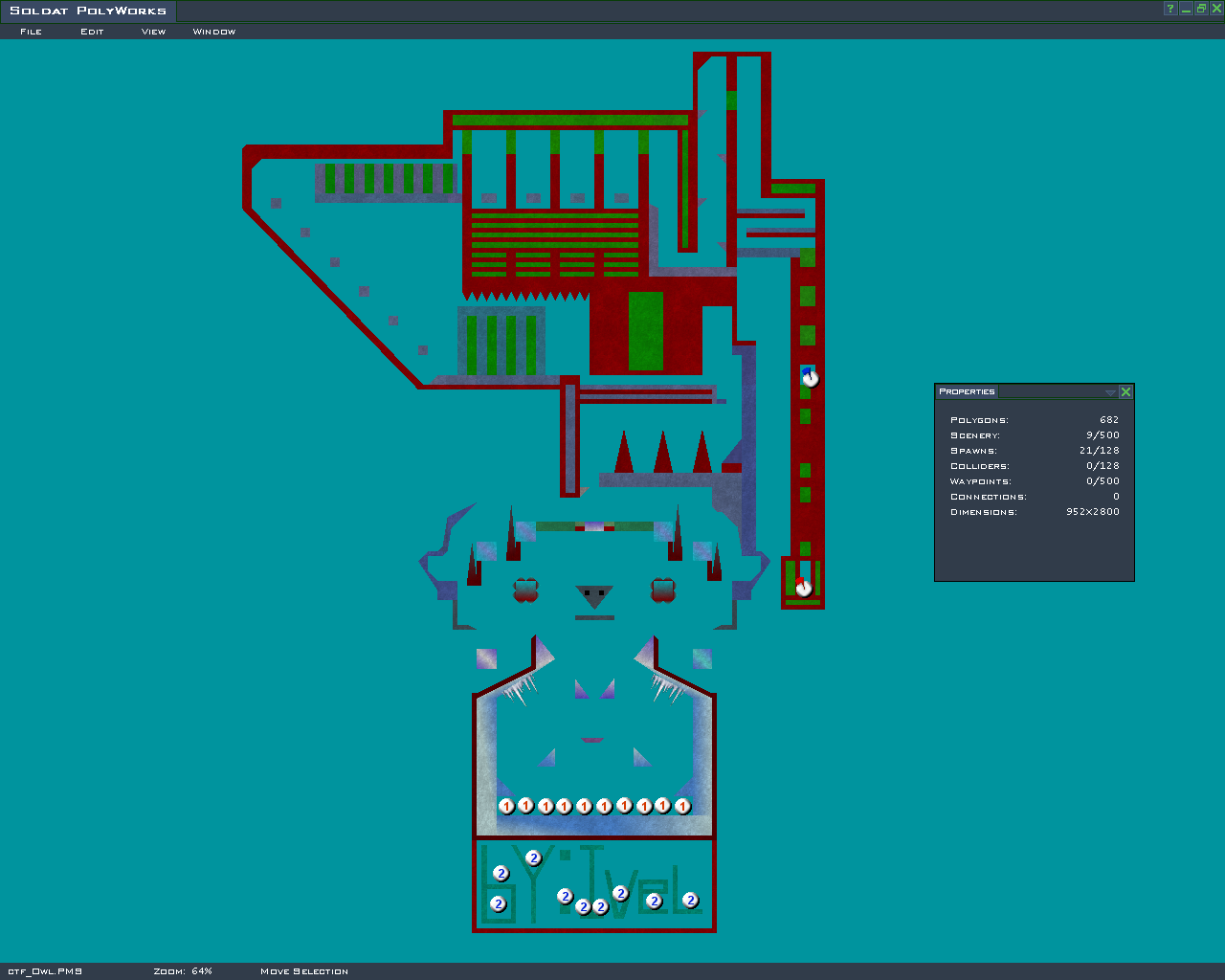Open the View menu
1225x980 pixels.
153,32
